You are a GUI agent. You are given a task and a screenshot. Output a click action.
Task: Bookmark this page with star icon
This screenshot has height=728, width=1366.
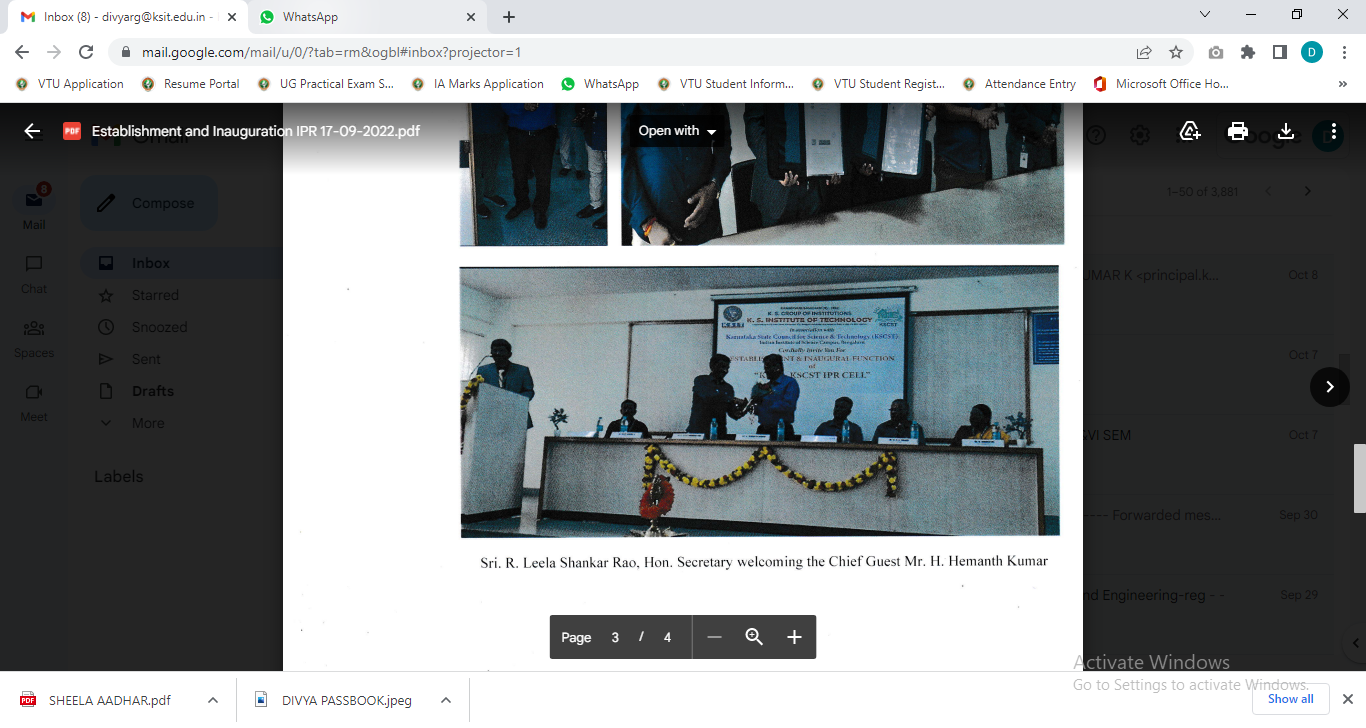click(1176, 52)
